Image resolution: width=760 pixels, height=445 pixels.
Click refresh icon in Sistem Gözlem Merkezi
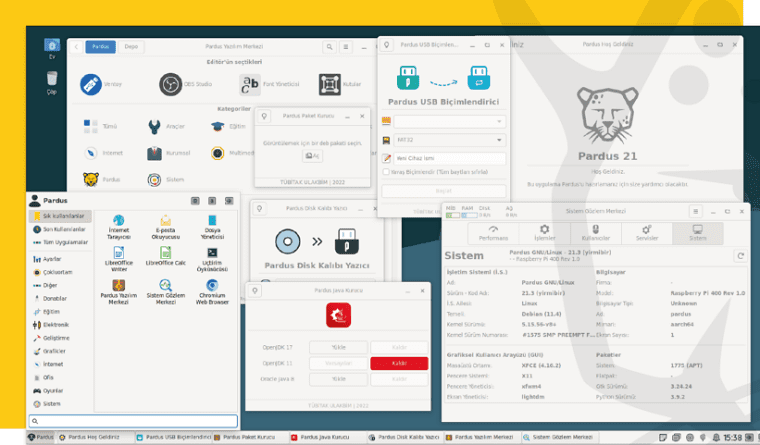[740, 256]
